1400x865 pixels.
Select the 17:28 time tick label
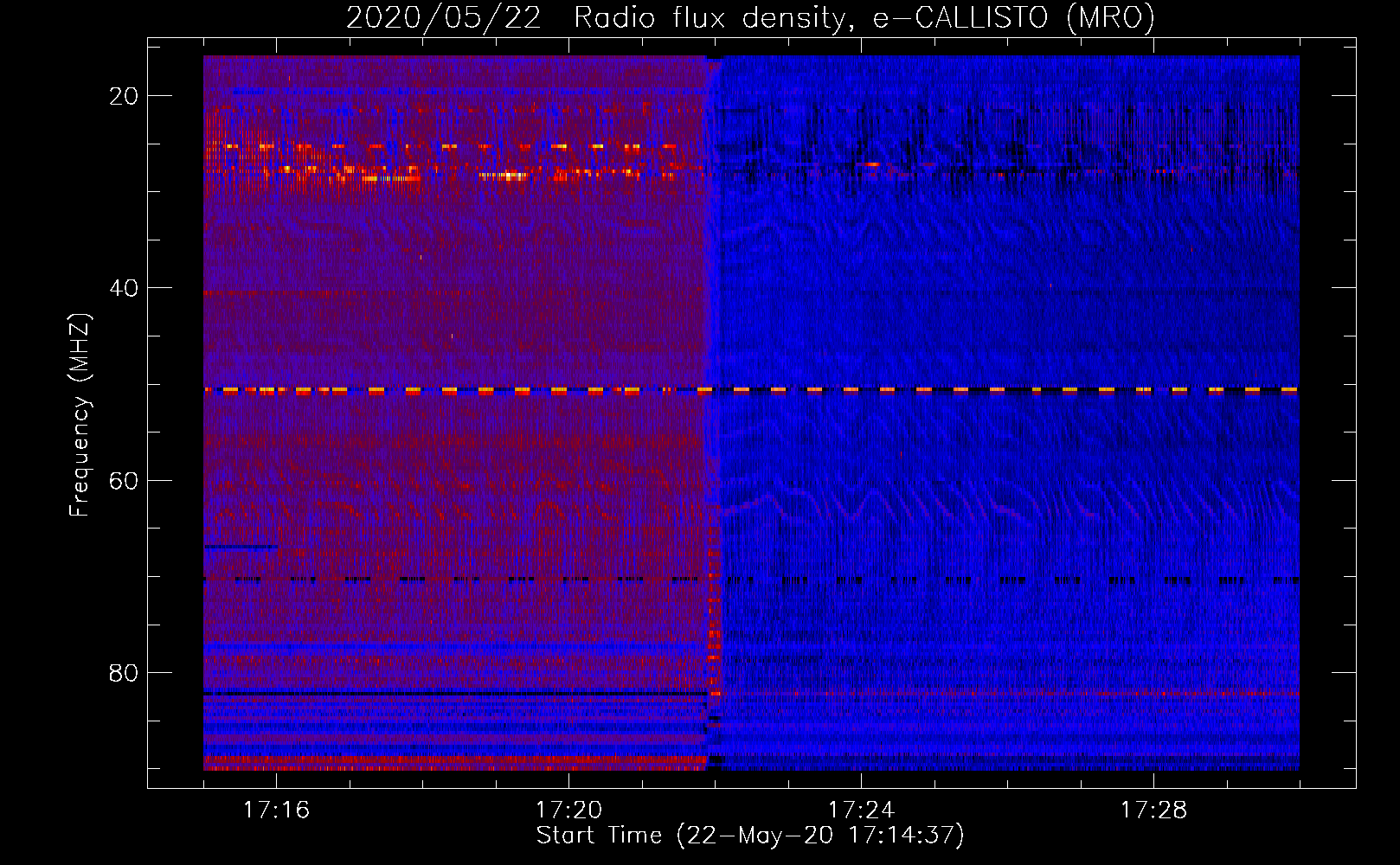coord(1153,811)
